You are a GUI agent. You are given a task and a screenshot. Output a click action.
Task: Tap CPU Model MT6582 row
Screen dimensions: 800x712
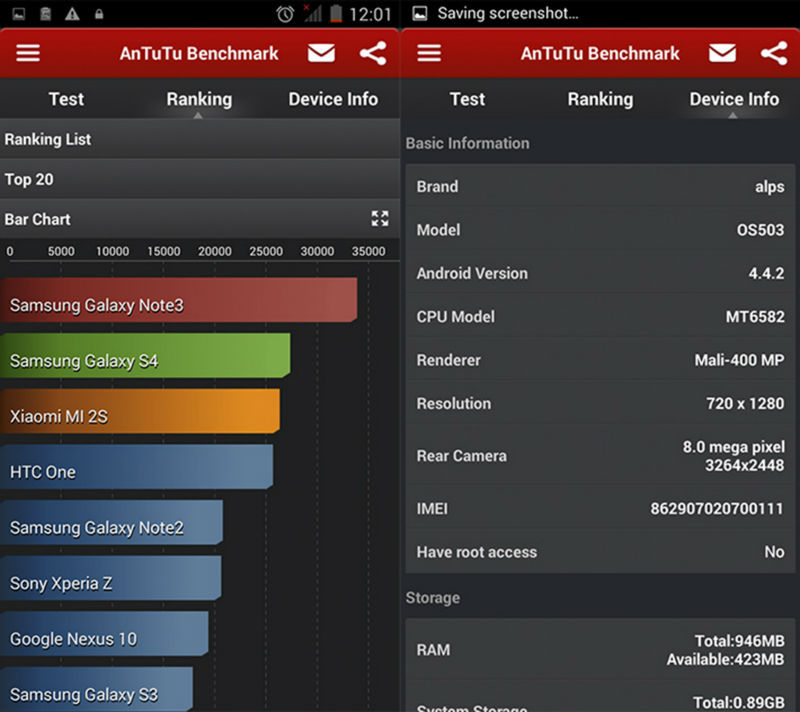point(600,316)
